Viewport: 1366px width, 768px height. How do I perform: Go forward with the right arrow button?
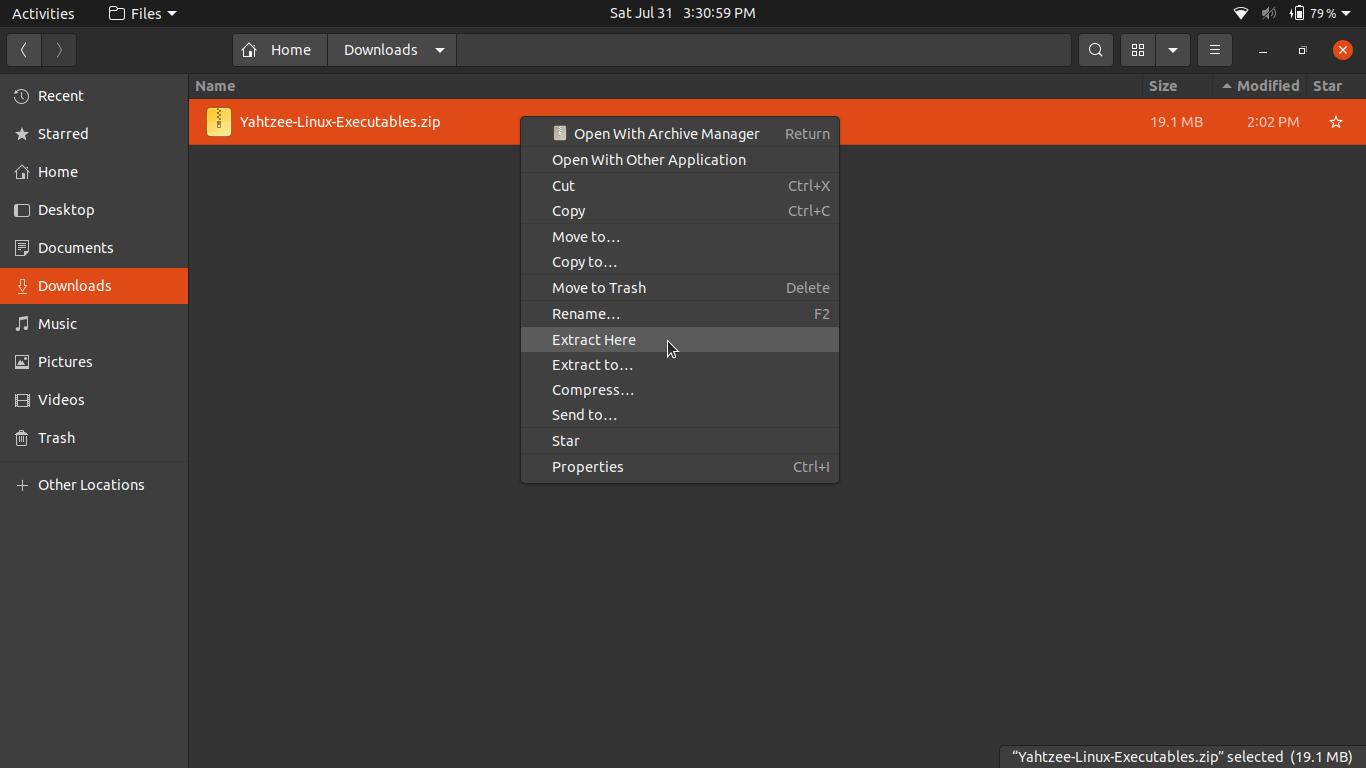pos(59,50)
